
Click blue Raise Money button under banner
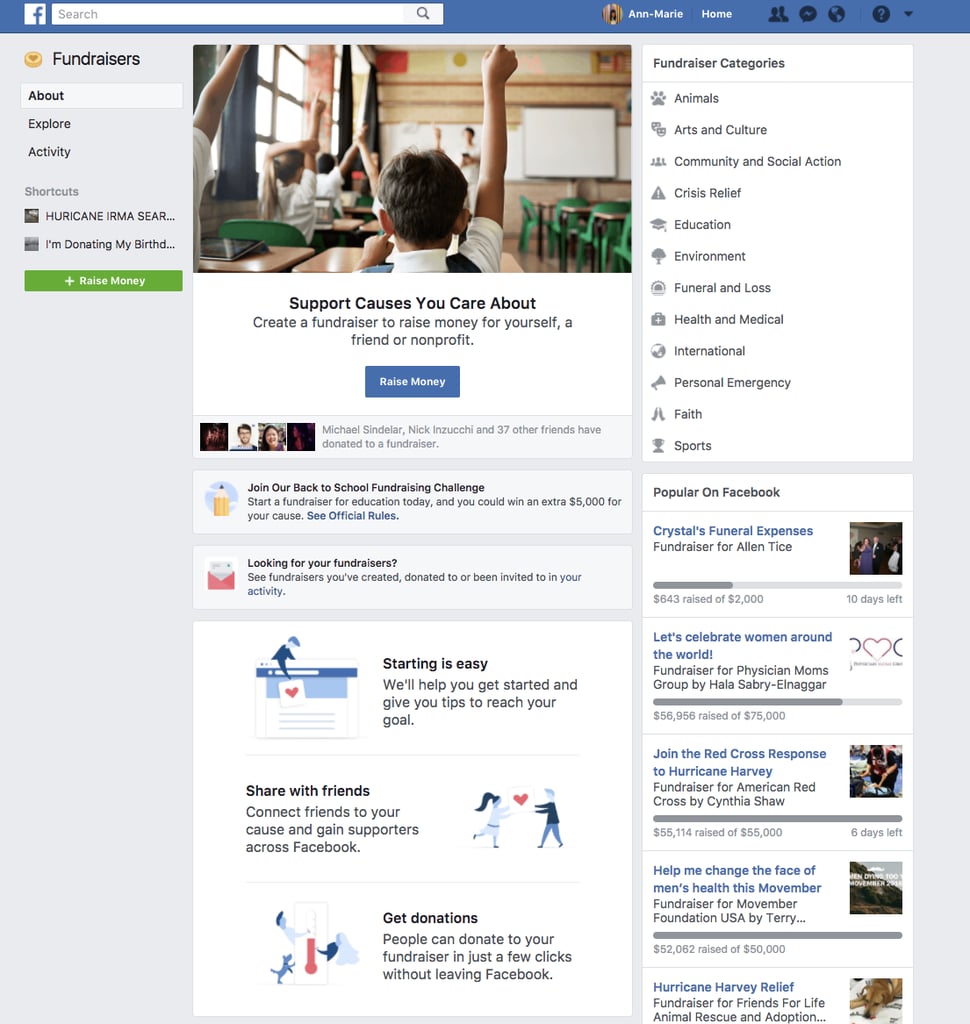pos(412,381)
